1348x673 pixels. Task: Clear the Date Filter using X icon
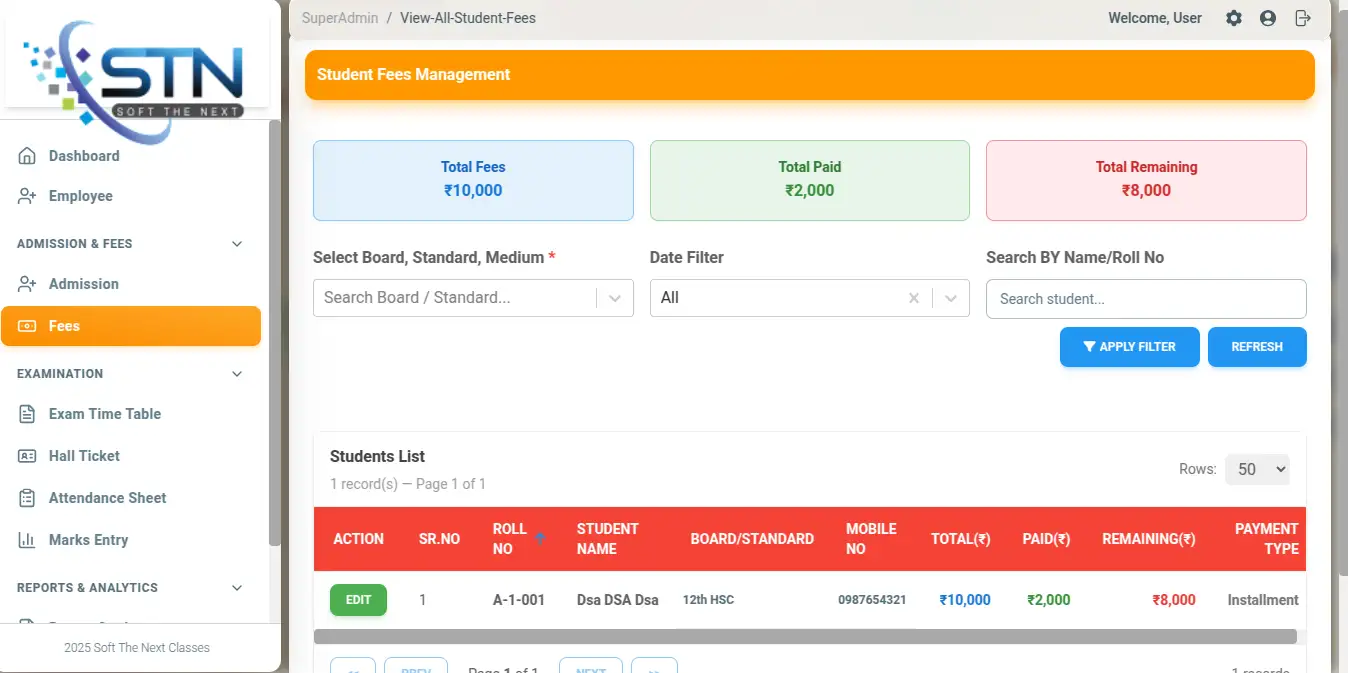913,298
